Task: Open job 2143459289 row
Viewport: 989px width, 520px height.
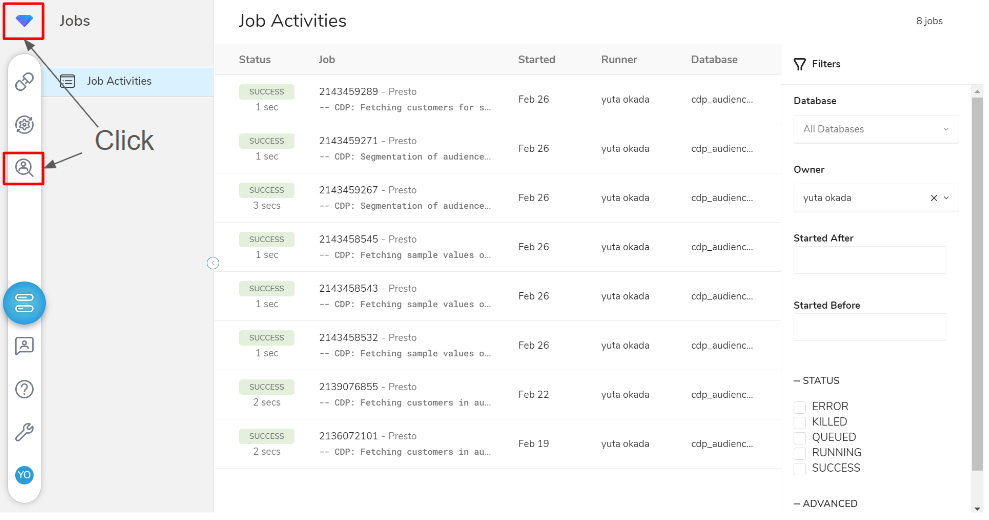Action: click(497, 100)
